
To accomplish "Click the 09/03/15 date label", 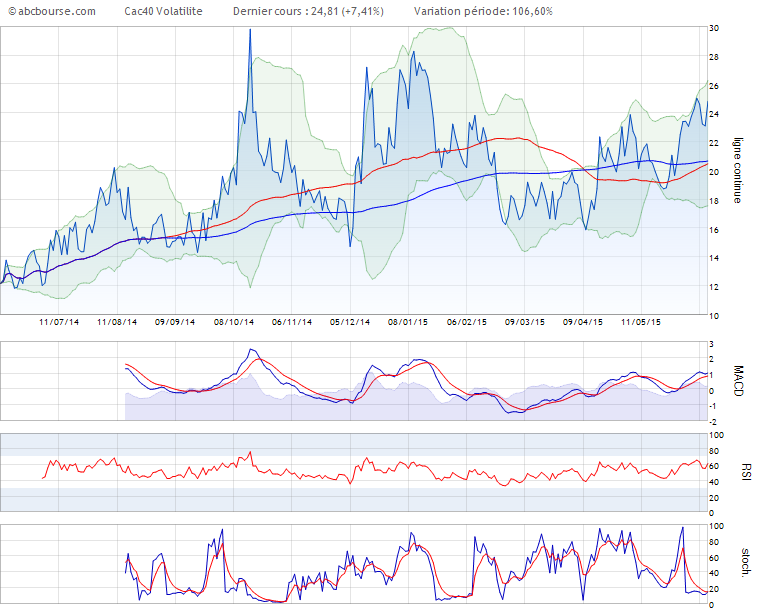I will point(525,322).
